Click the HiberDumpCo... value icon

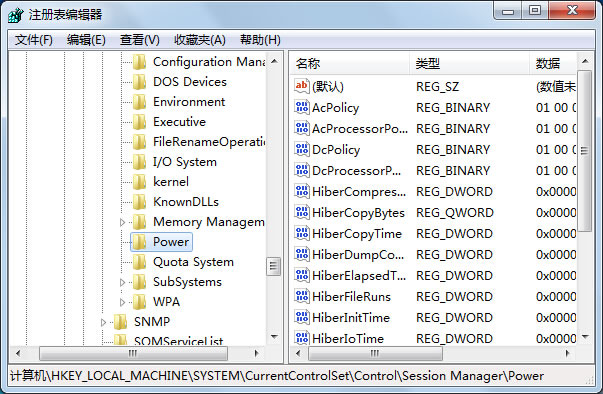[302, 254]
